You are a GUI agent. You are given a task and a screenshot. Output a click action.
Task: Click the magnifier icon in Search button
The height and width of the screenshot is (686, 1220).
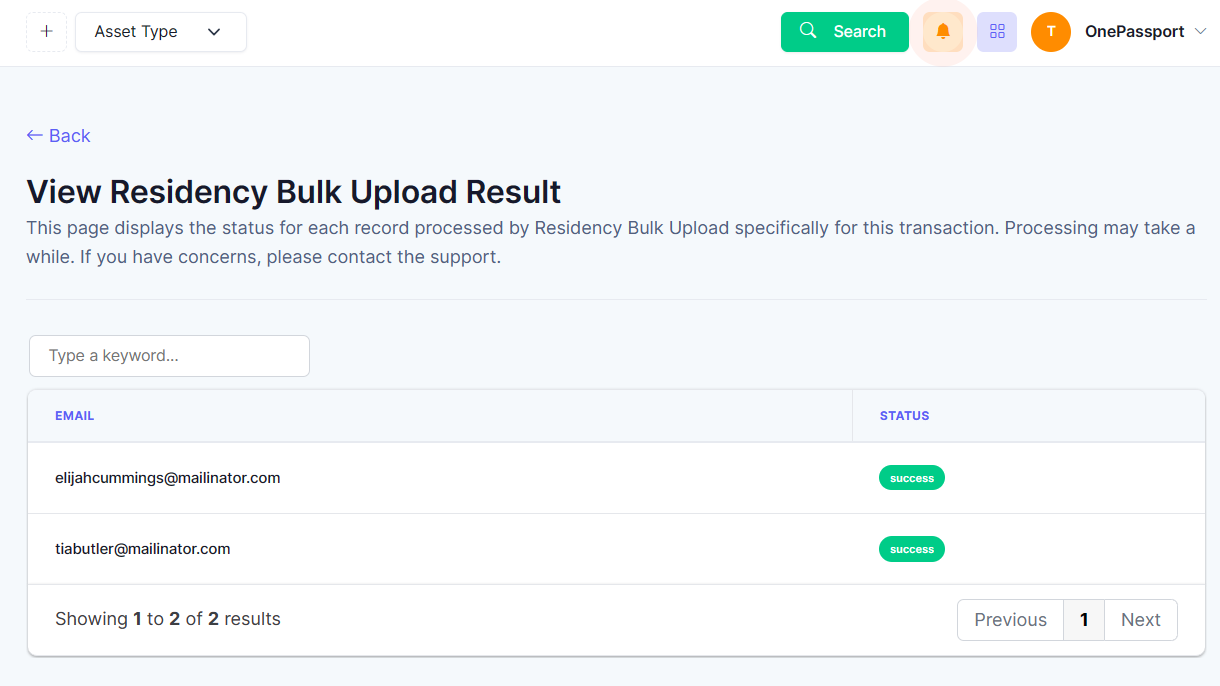809,31
